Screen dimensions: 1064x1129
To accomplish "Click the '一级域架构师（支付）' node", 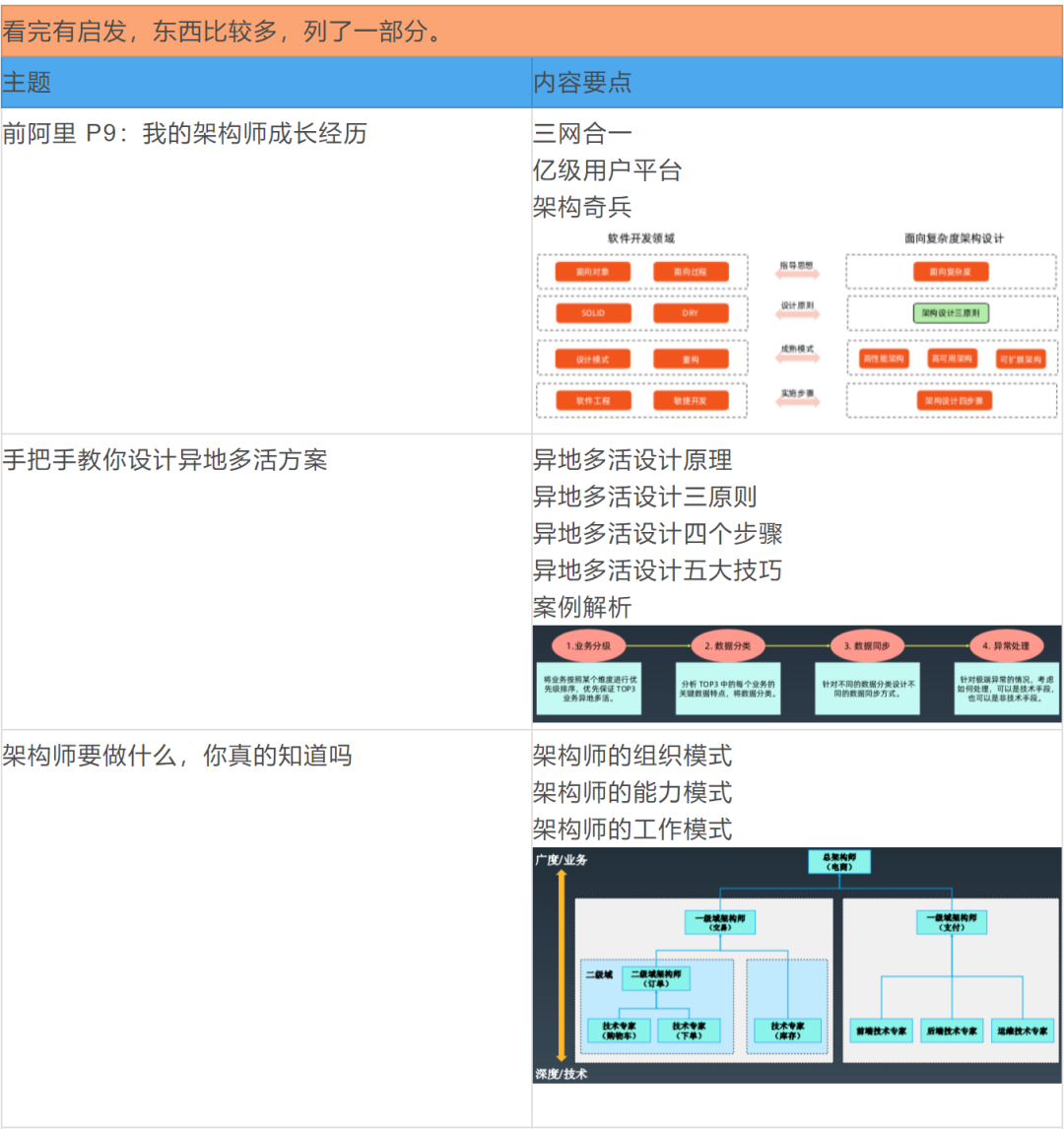I will pos(952,922).
